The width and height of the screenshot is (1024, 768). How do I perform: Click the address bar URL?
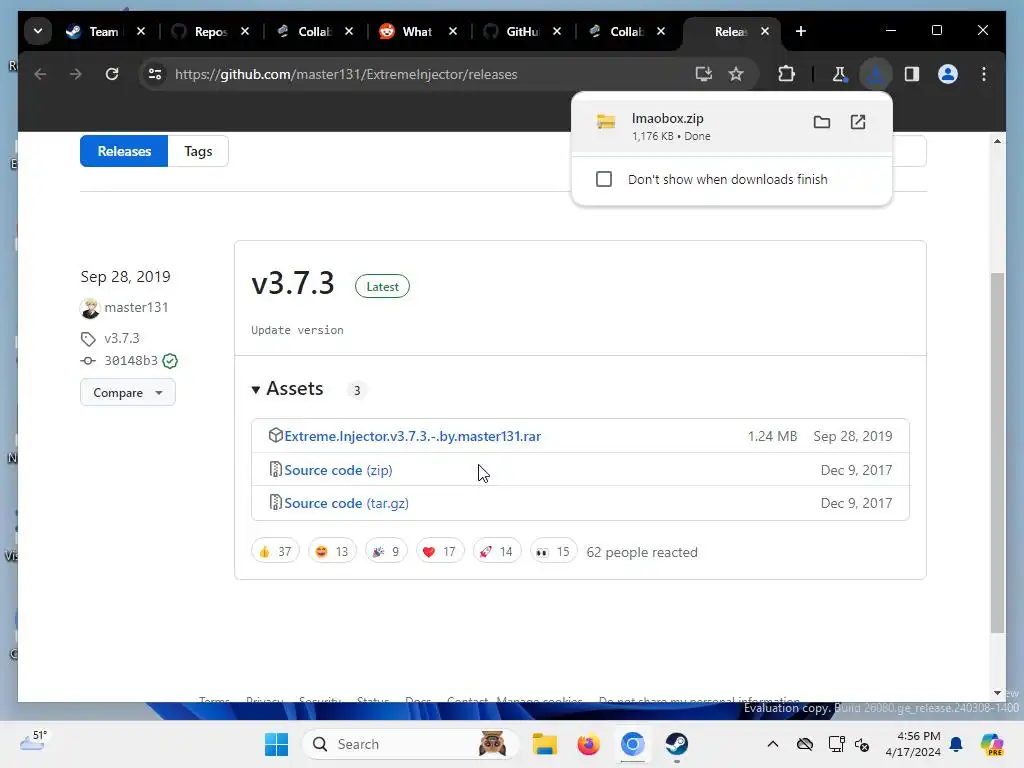tap(346, 74)
